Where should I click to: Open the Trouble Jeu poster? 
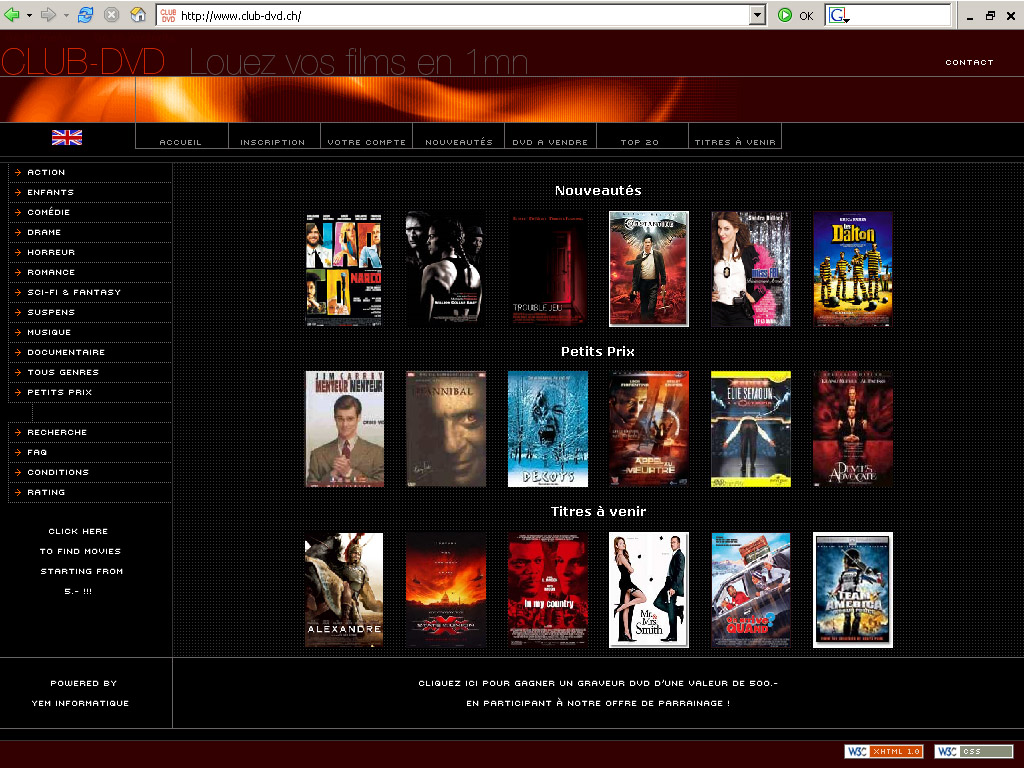click(x=547, y=268)
